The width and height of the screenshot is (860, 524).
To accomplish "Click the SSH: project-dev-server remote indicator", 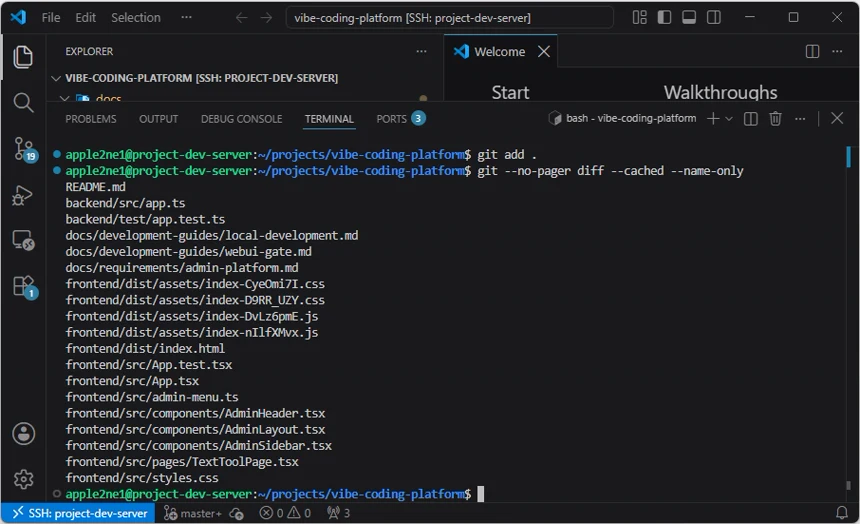I will tap(80, 513).
